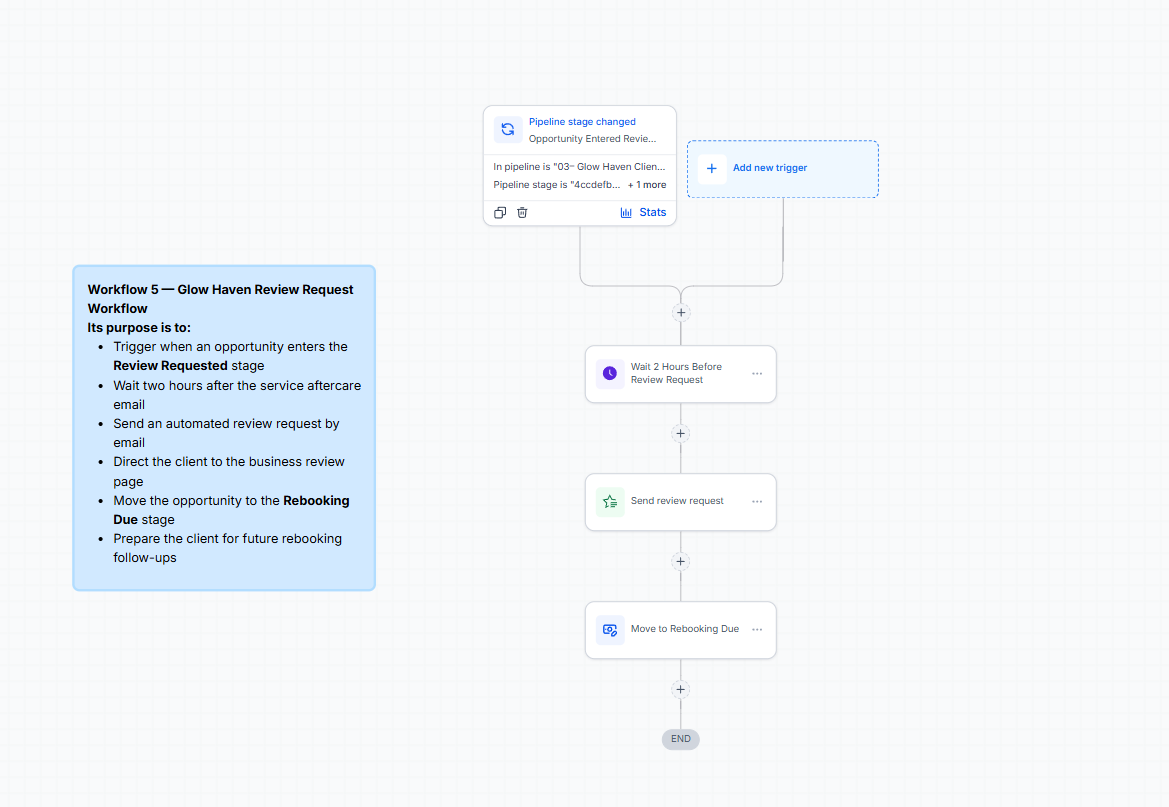Open options menu for the Wait 2 Hours step

757,374
